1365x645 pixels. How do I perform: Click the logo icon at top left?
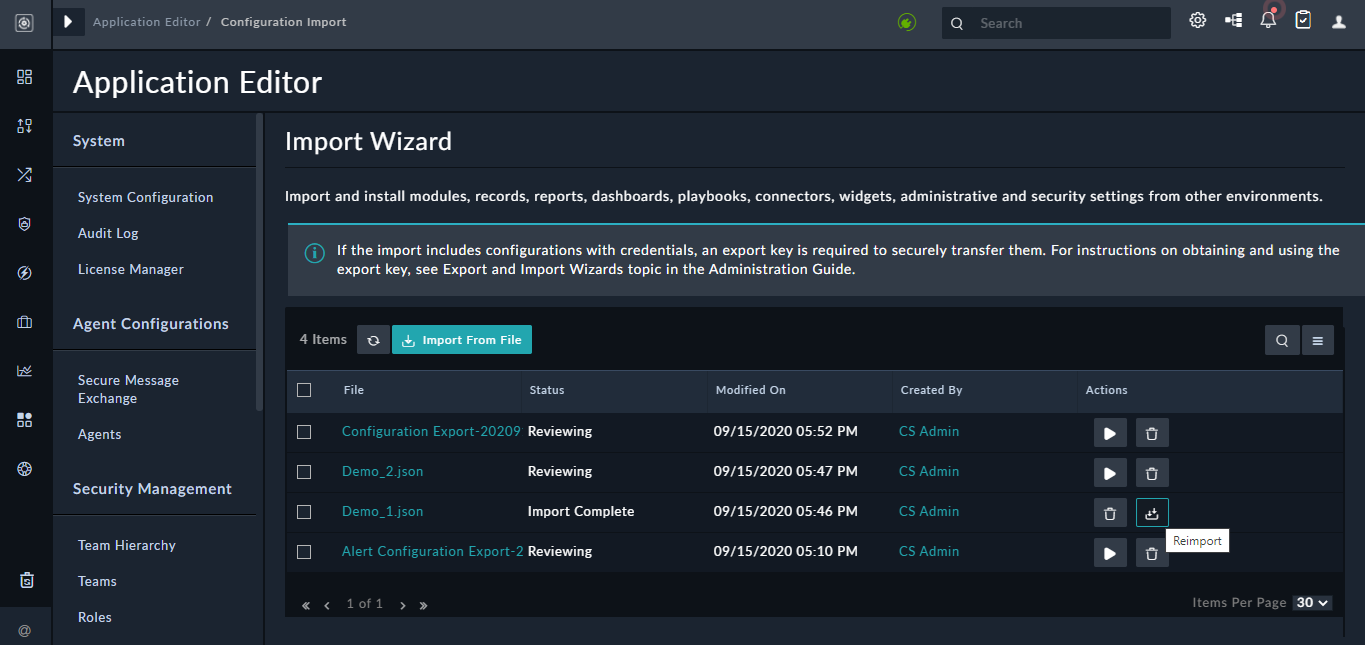coord(25,22)
